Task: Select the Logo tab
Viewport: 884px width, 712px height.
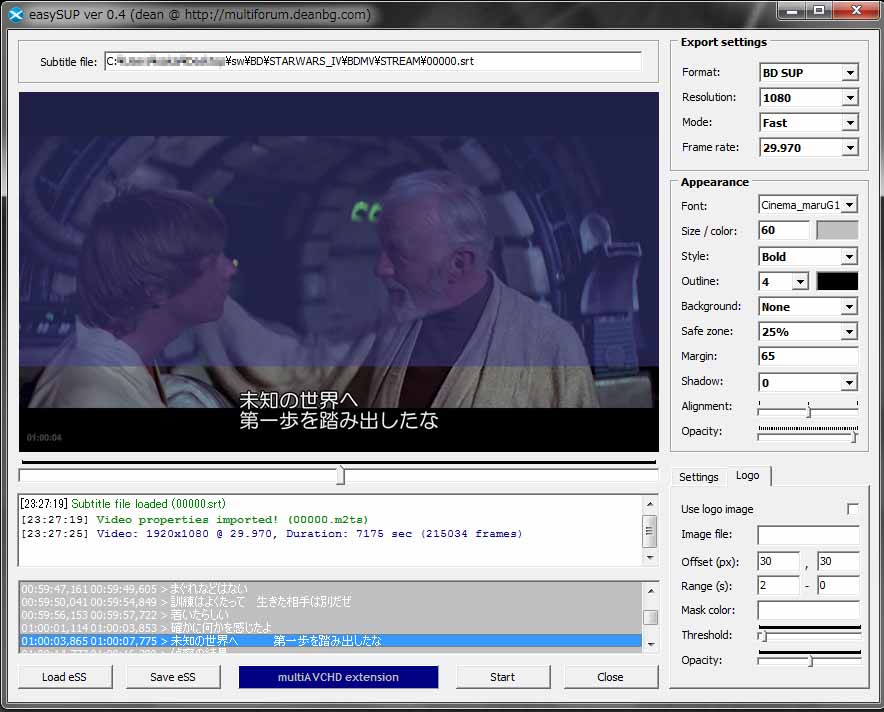Action: click(x=748, y=476)
